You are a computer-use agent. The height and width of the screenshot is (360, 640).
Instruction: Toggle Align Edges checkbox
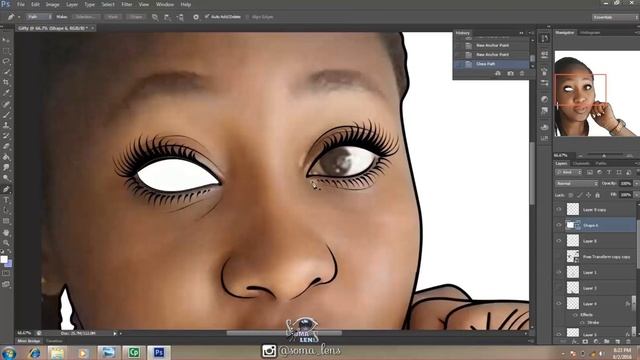247,17
